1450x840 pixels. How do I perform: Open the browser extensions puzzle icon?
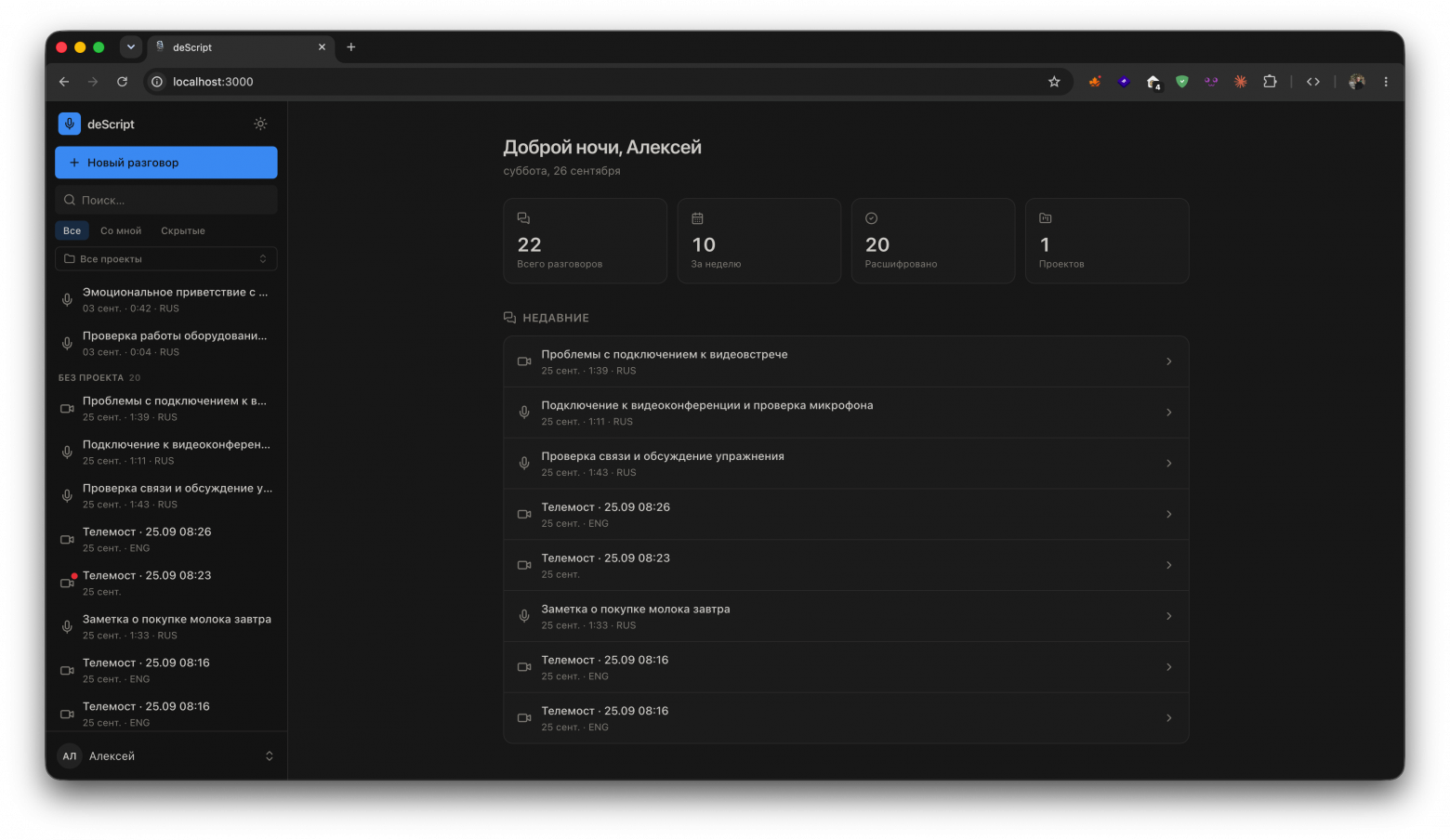tap(1270, 82)
